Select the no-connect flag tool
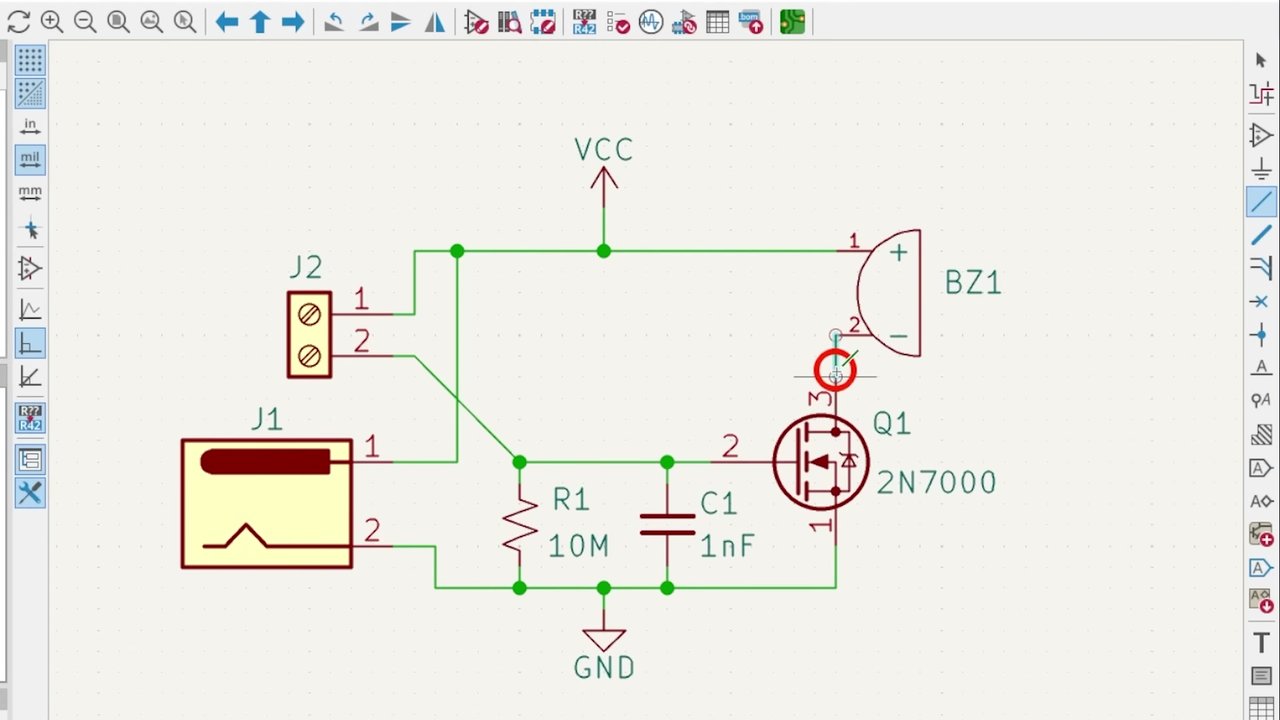 [1261, 301]
